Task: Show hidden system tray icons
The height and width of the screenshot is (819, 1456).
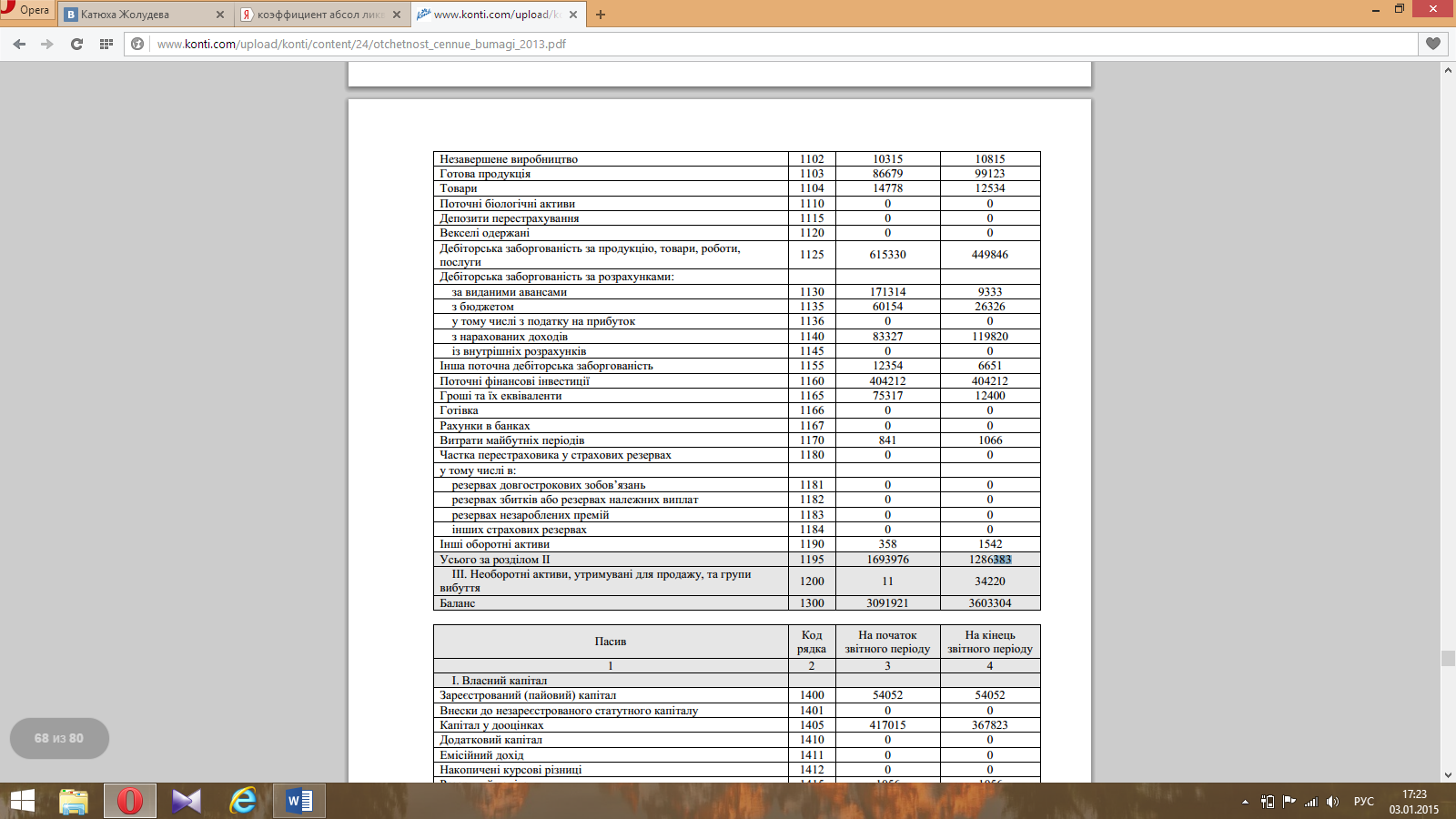Action: click(x=1245, y=802)
